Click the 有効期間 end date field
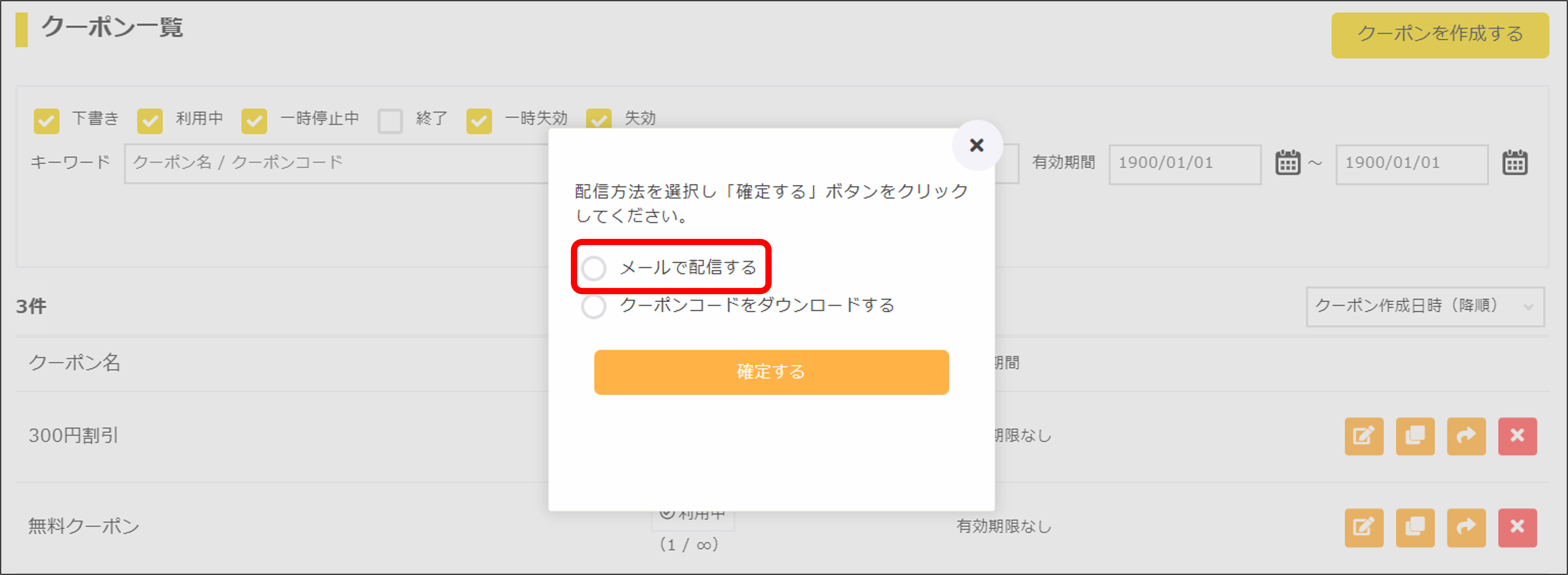This screenshot has width=1568, height=575. (x=1412, y=164)
